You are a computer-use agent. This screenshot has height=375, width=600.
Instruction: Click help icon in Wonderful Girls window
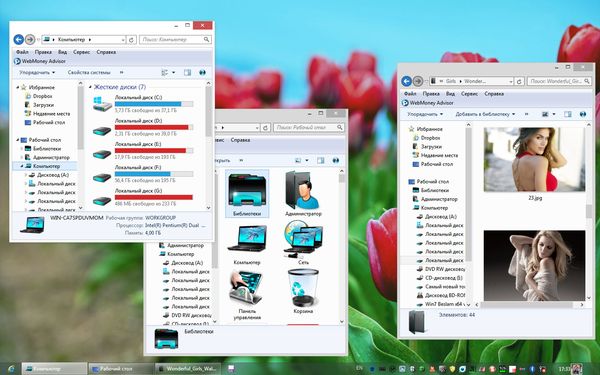(x=583, y=114)
